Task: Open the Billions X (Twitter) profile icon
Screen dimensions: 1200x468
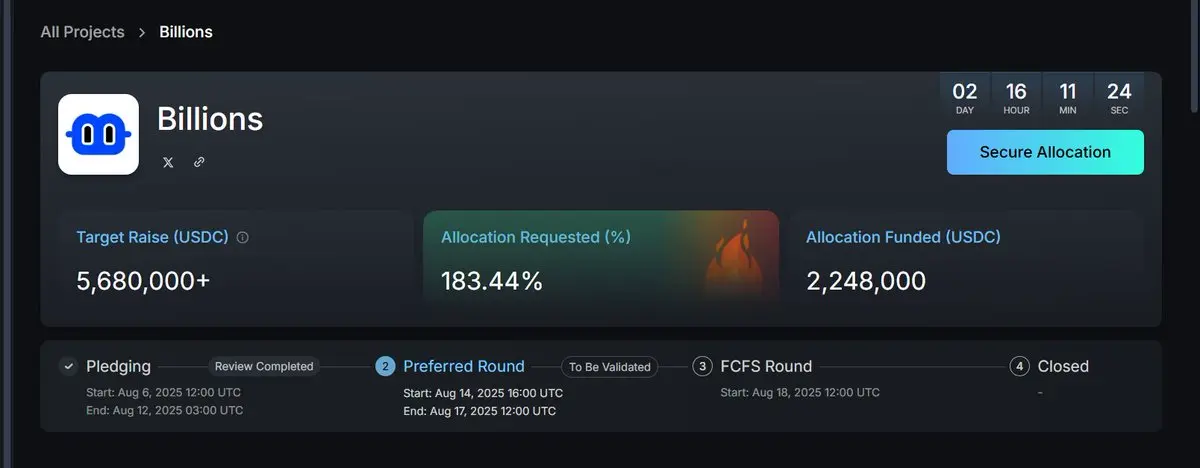Action: tap(168, 162)
